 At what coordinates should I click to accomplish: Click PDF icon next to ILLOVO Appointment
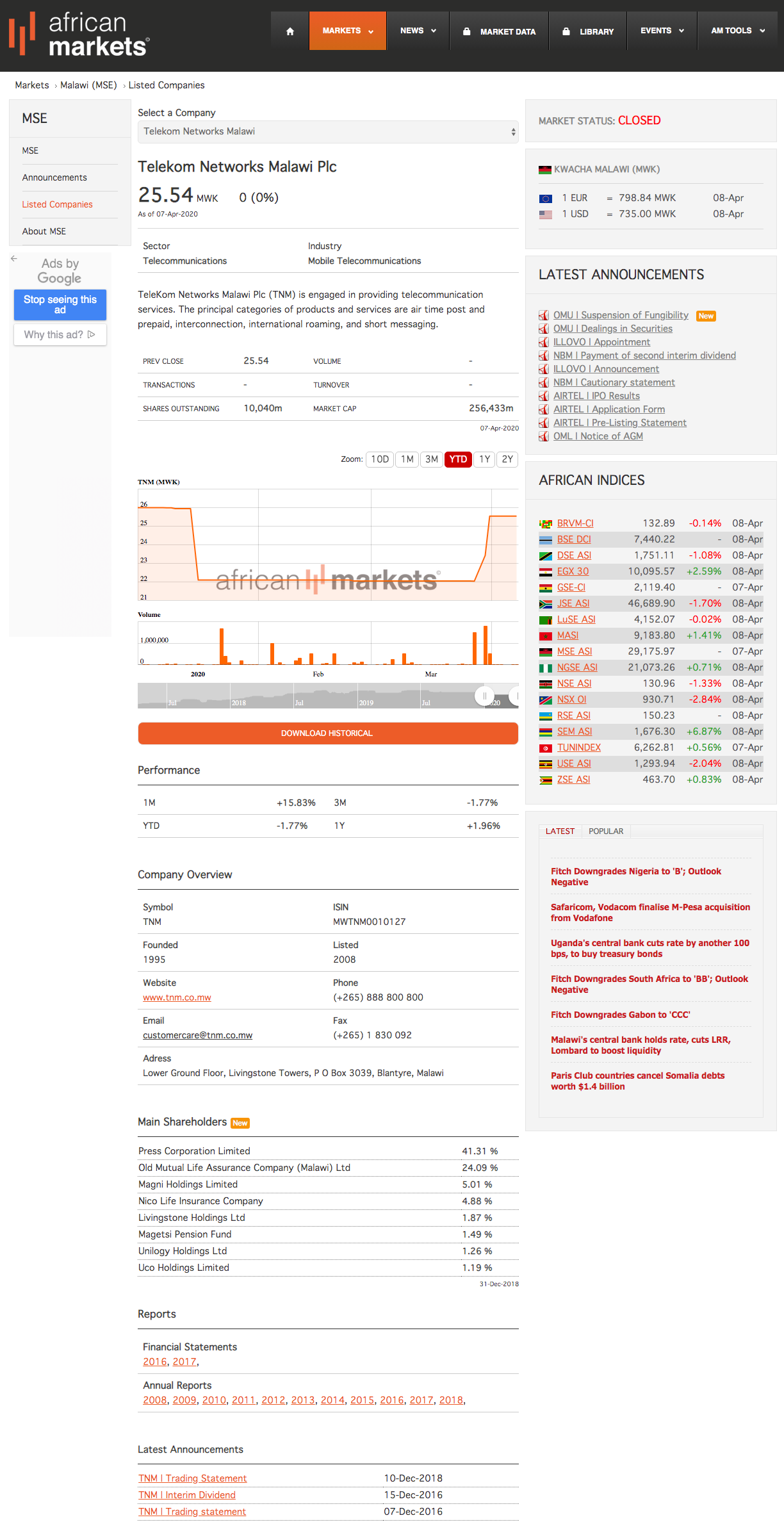tap(544, 342)
